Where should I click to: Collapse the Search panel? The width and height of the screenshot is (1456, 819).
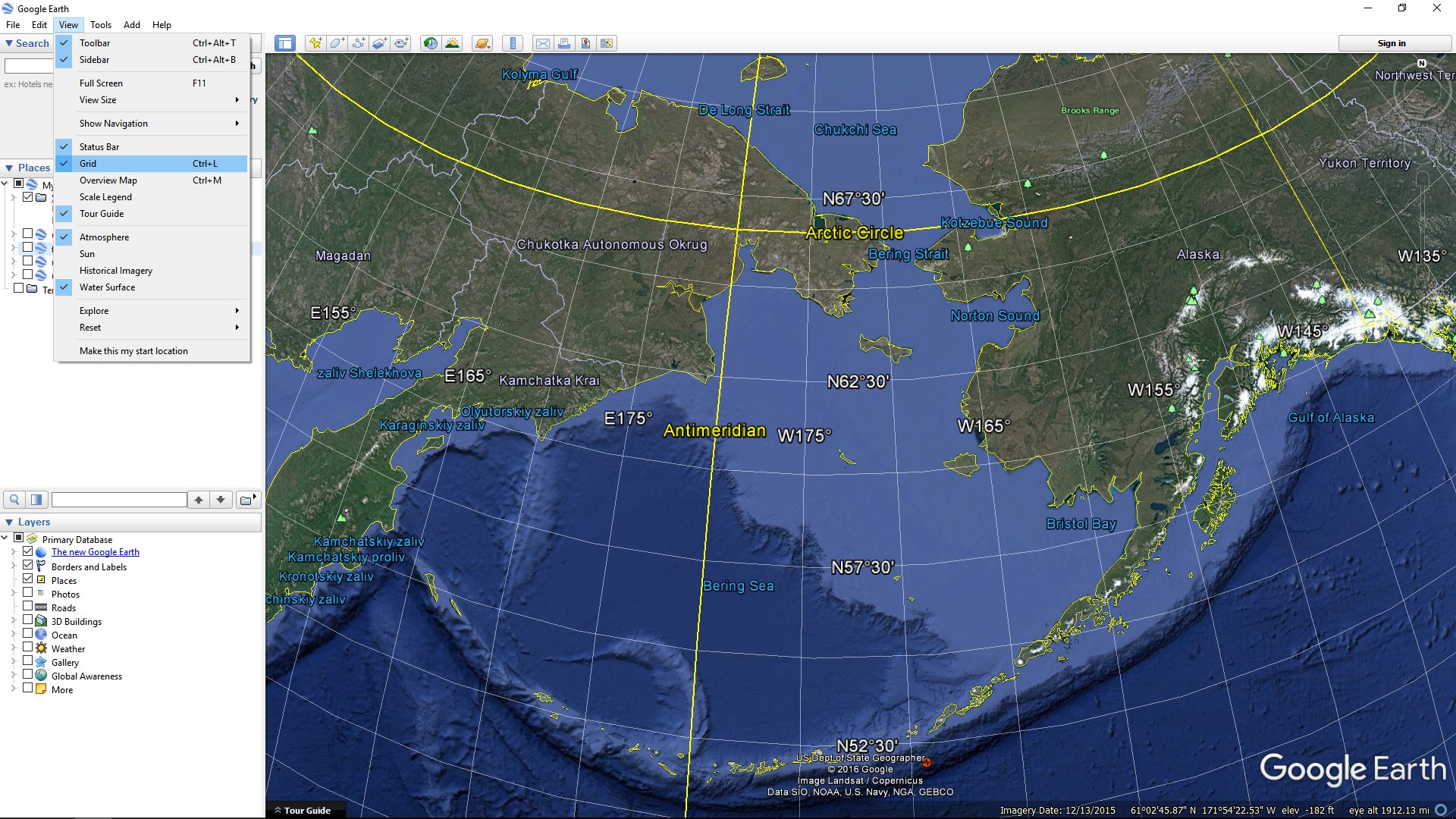click(x=9, y=44)
